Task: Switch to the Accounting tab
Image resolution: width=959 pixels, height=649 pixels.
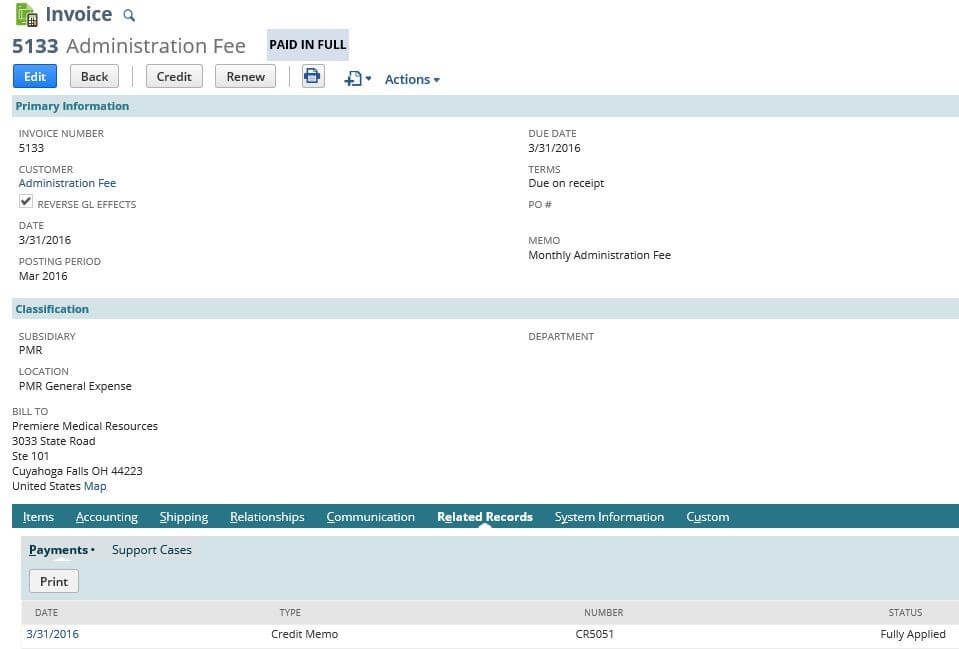Action: coord(107,517)
